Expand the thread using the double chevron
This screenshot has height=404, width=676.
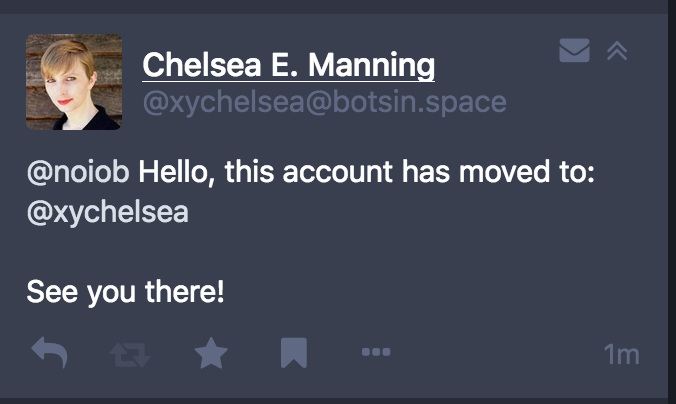(x=617, y=50)
